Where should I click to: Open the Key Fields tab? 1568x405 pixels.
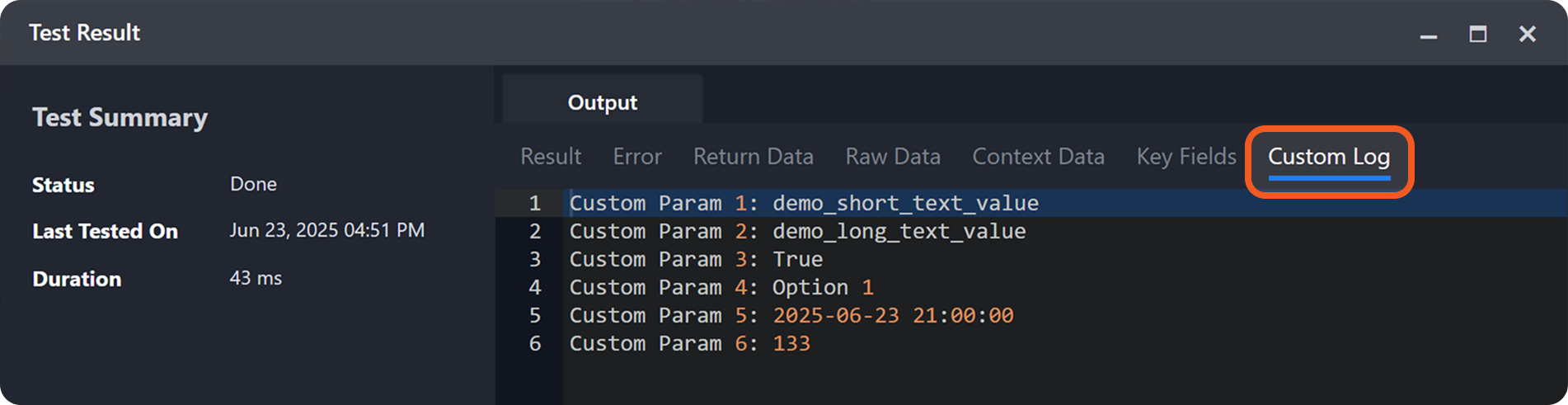coord(1185,157)
